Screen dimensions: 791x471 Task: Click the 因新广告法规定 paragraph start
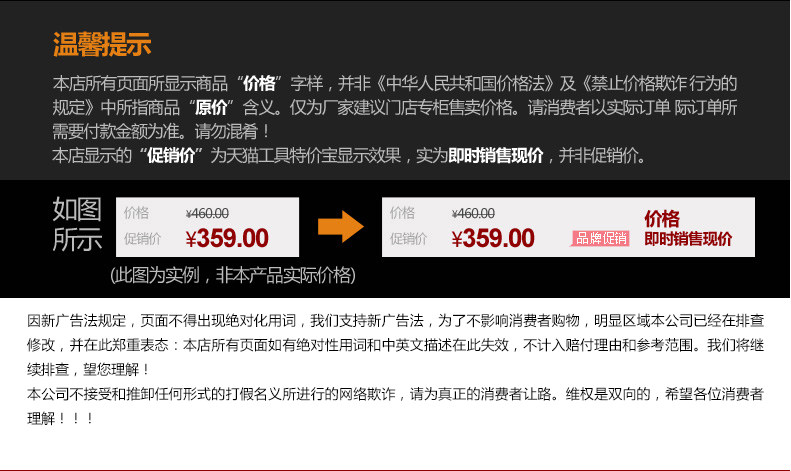tap(76, 321)
